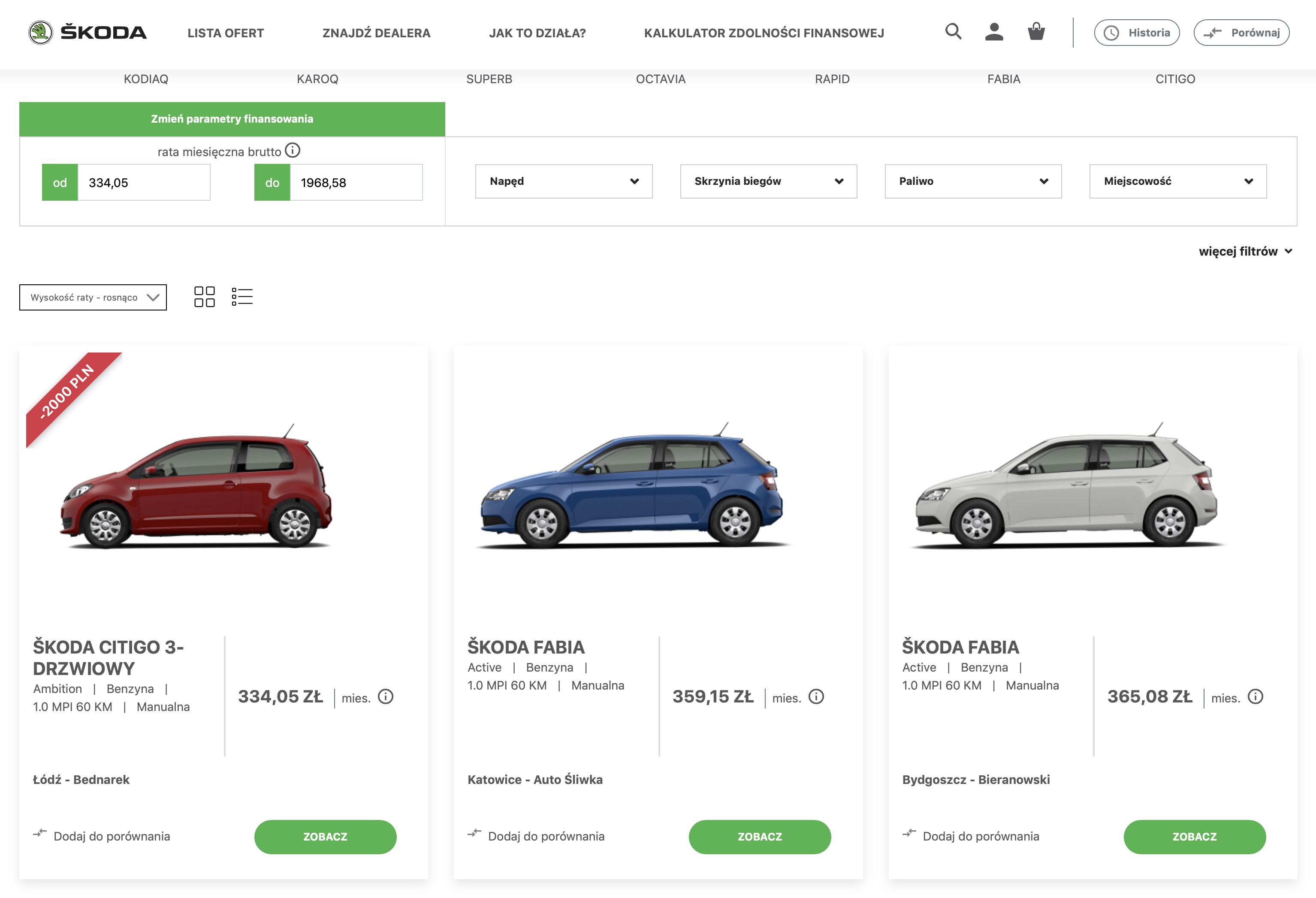Select the SUPERB model tab

pos(489,79)
